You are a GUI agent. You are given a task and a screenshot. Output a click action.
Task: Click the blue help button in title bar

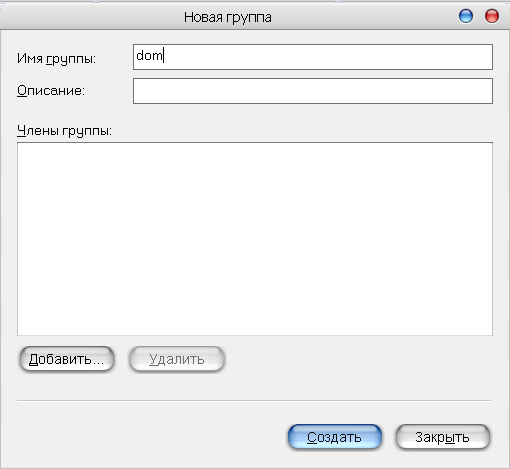(x=466, y=16)
